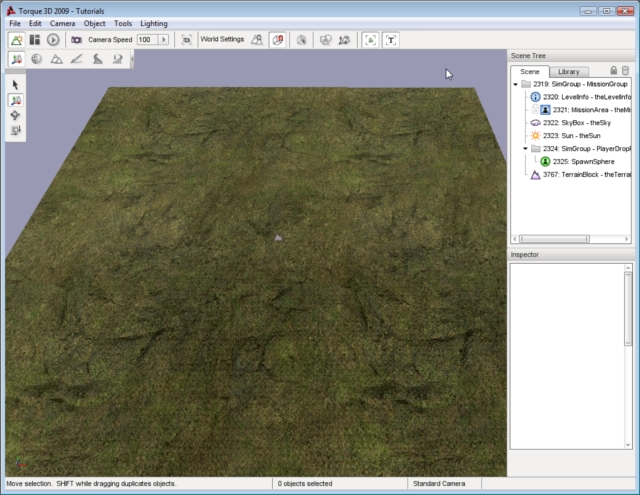Collapse the SimGroup PlayerDrop node
Screen dimensions: 640x495
tap(525, 148)
